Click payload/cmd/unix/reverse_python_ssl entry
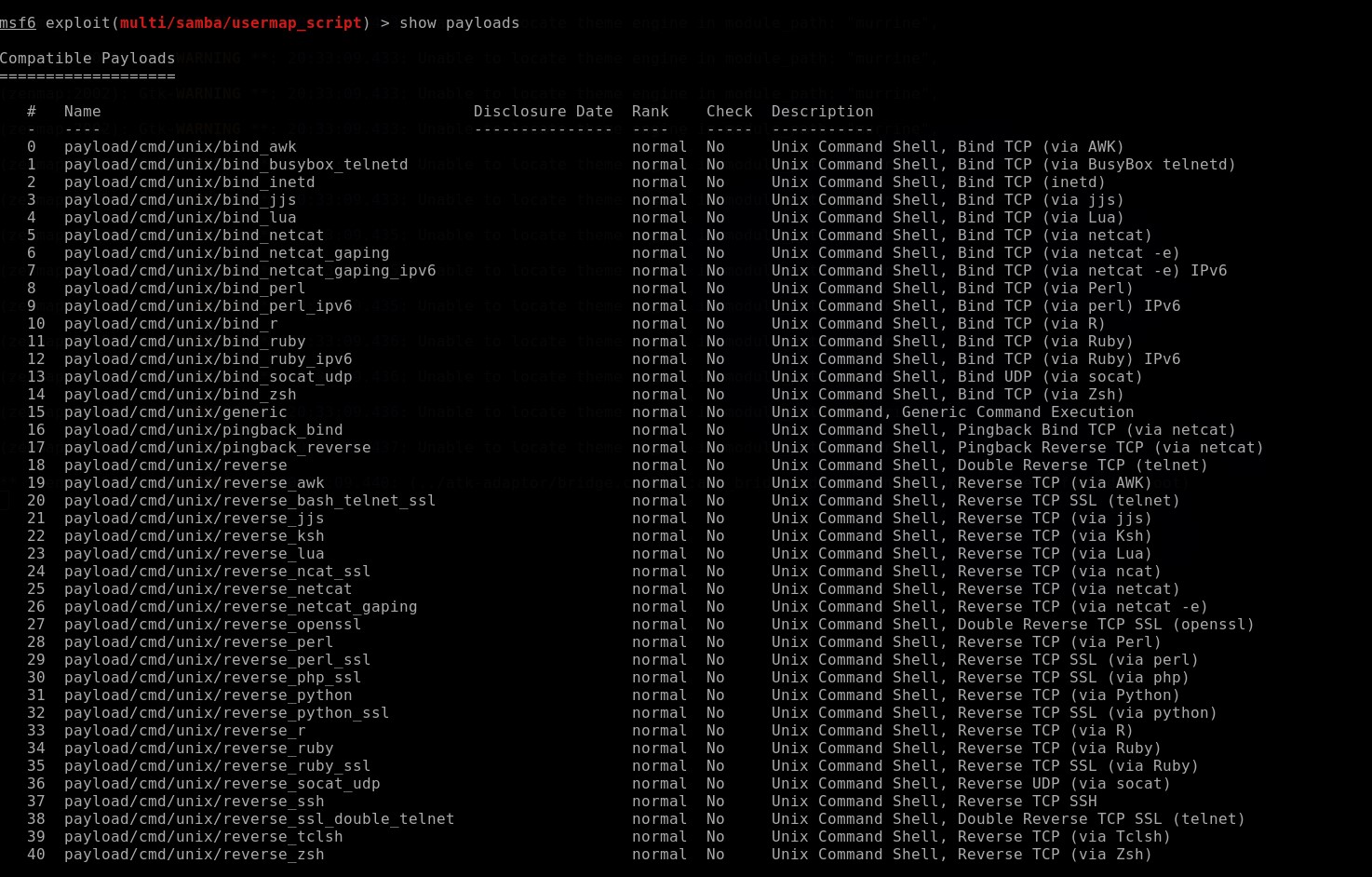 (x=226, y=713)
